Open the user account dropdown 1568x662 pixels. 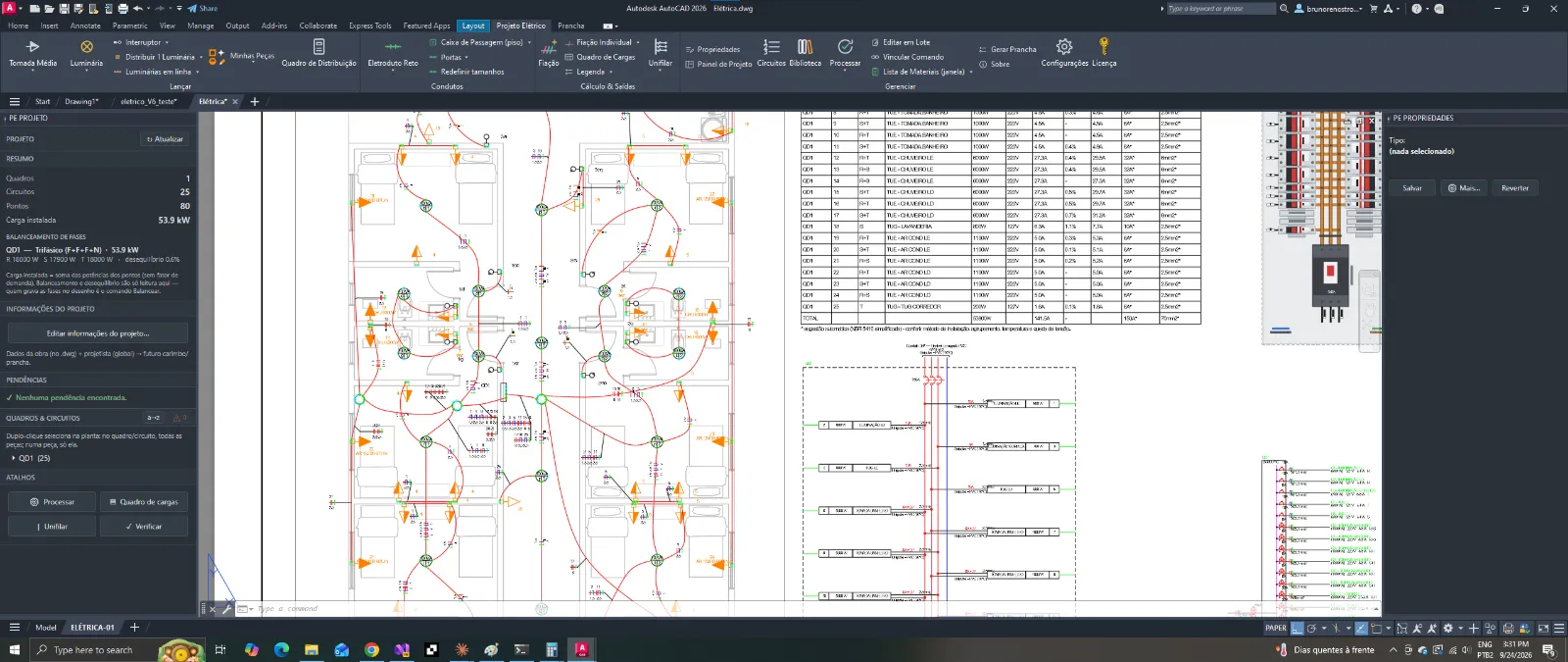click(1329, 8)
